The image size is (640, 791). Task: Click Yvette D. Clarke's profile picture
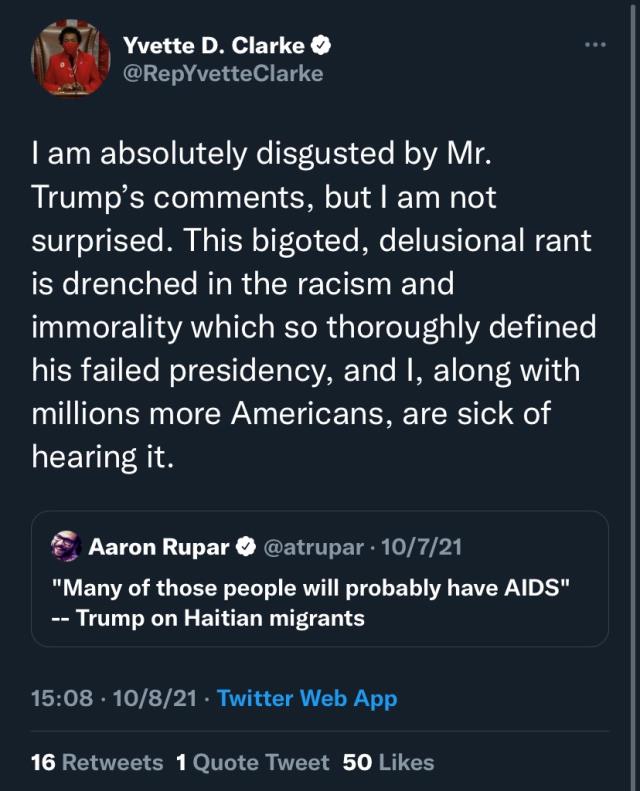71,59
